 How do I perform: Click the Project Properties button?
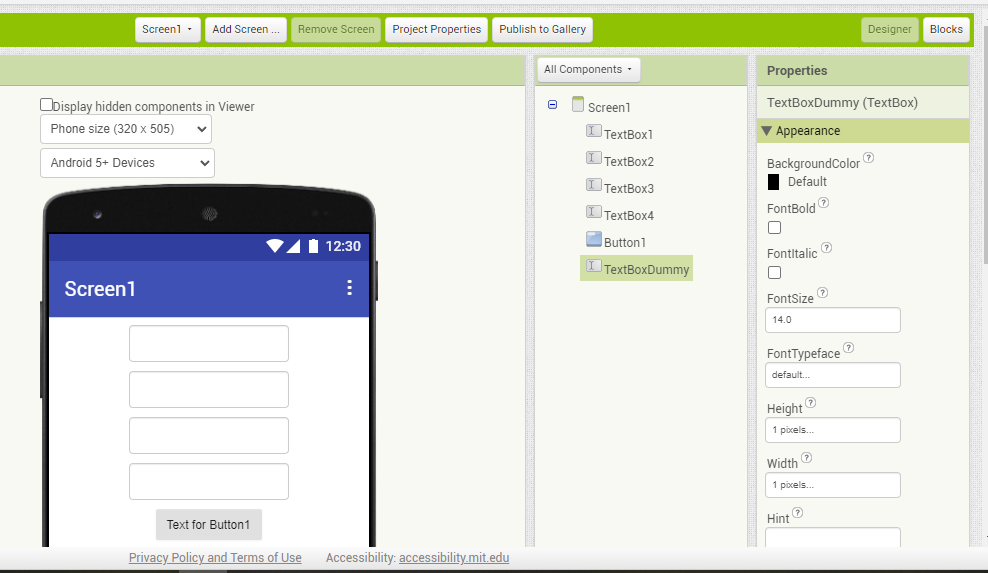click(436, 30)
